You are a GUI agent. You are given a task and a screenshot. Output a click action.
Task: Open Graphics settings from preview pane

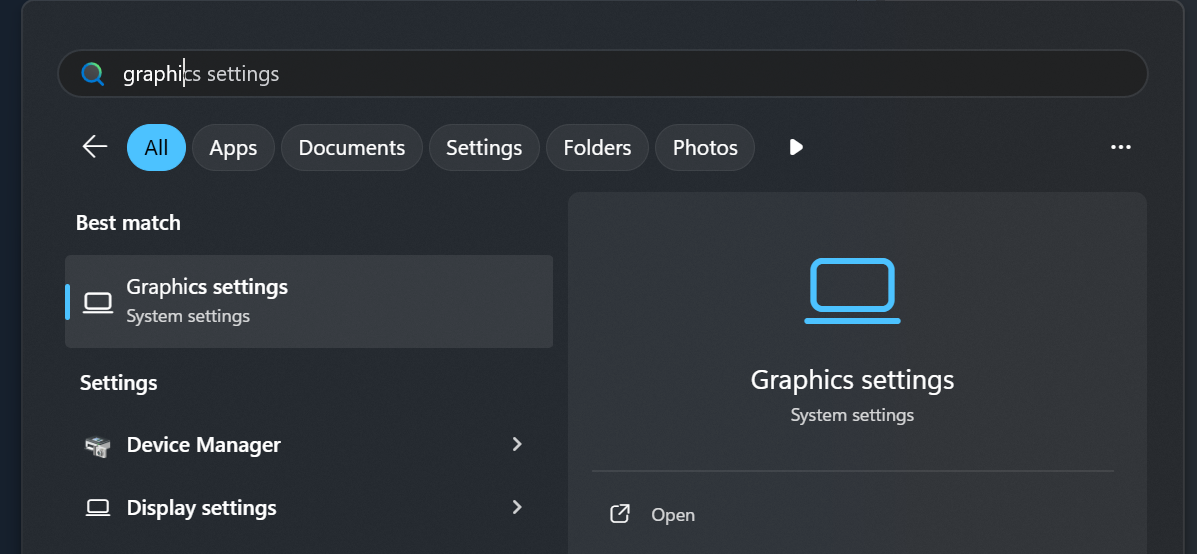coord(673,515)
